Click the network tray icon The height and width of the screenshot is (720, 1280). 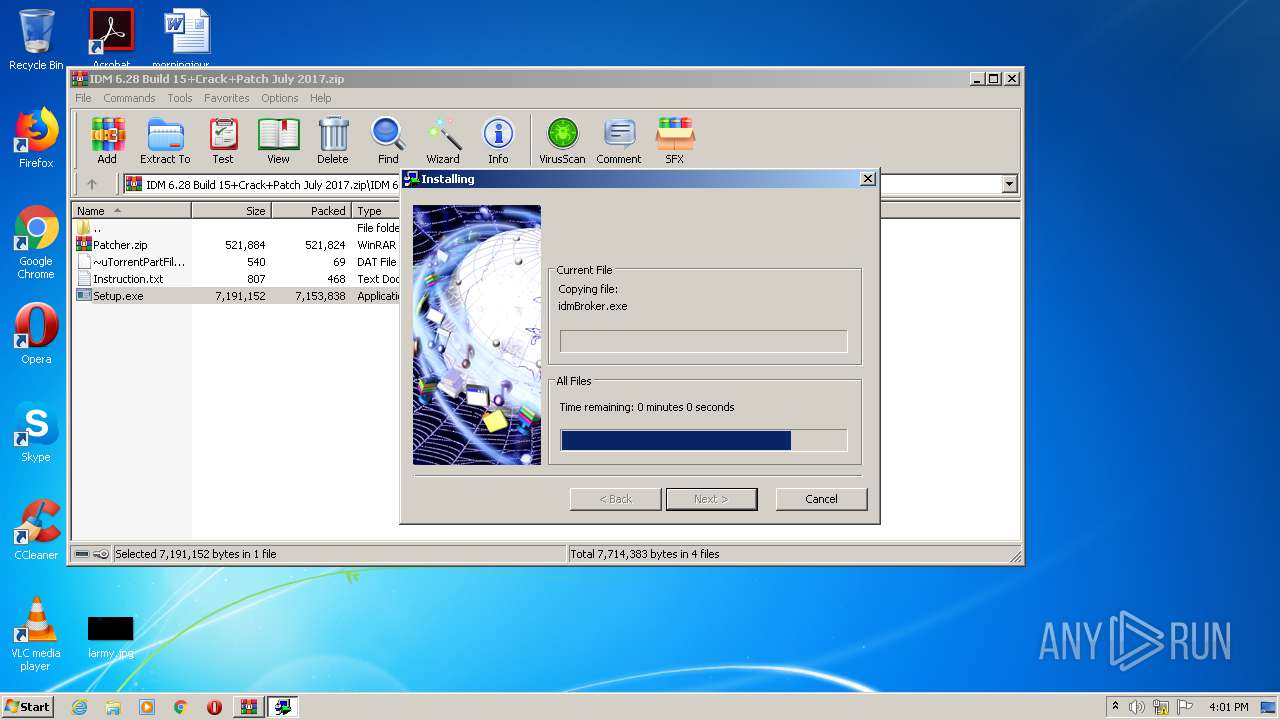pos(1161,707)
